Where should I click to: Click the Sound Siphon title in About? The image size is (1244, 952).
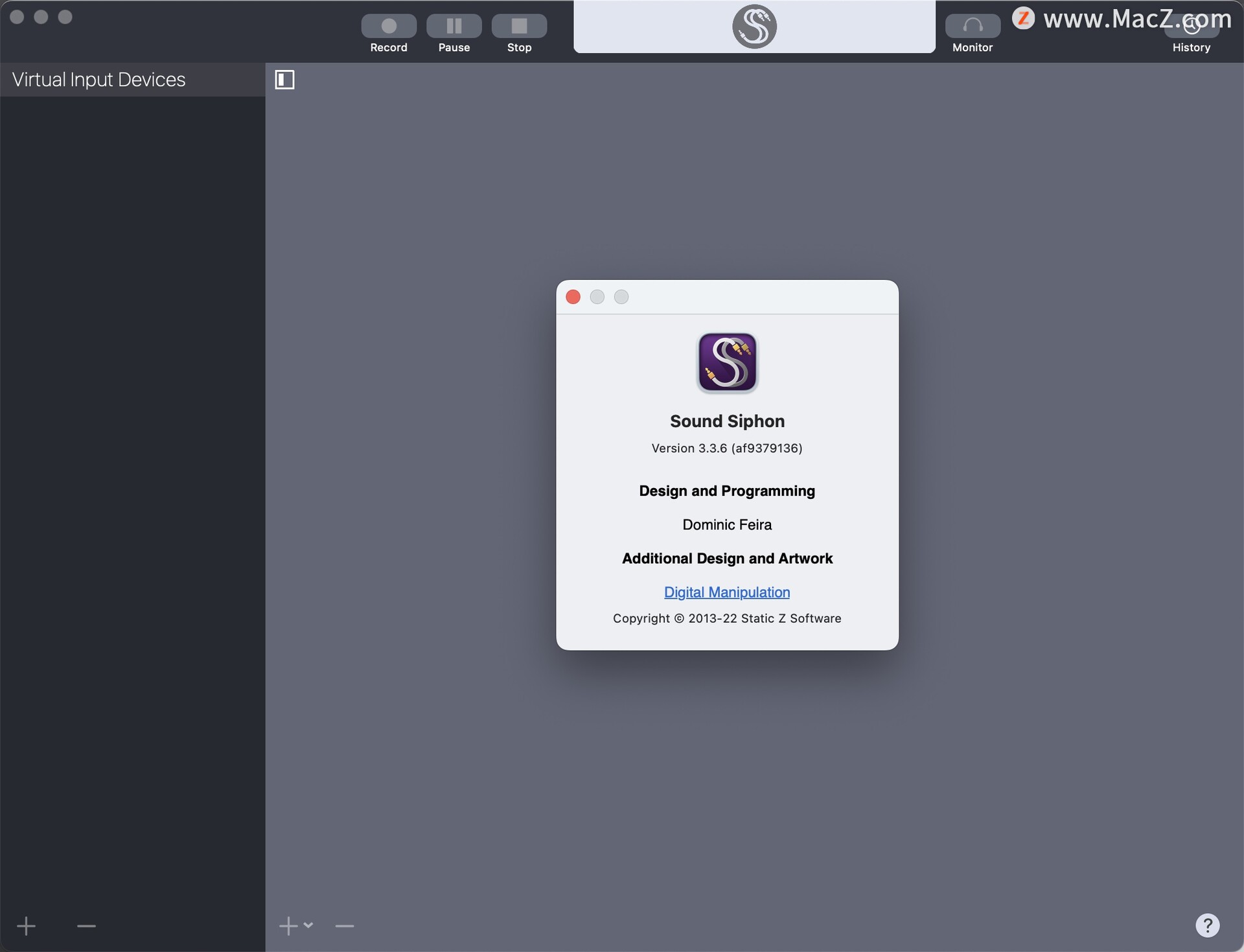tap(727, 421)
